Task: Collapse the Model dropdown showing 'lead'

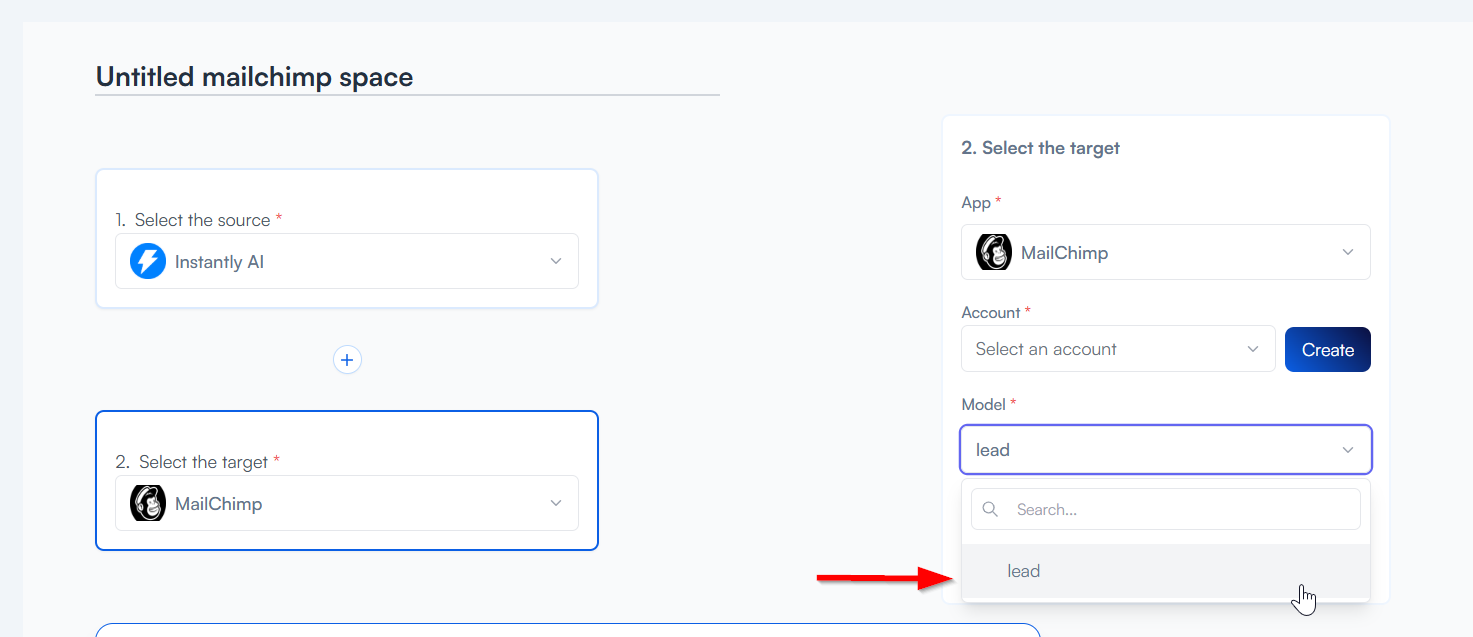Action: (x=1165, y=450)
